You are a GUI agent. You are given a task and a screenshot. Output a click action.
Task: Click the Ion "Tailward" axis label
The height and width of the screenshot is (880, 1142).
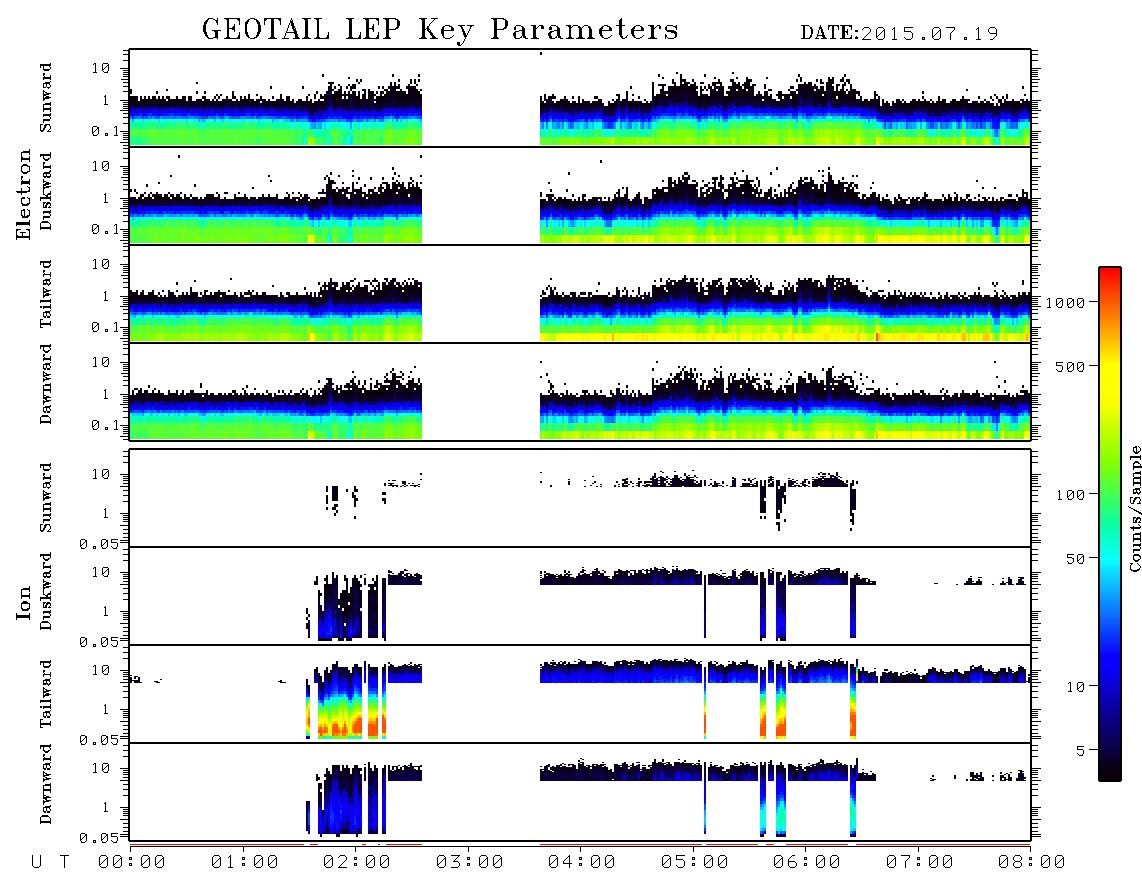click(x=46, y=694)
